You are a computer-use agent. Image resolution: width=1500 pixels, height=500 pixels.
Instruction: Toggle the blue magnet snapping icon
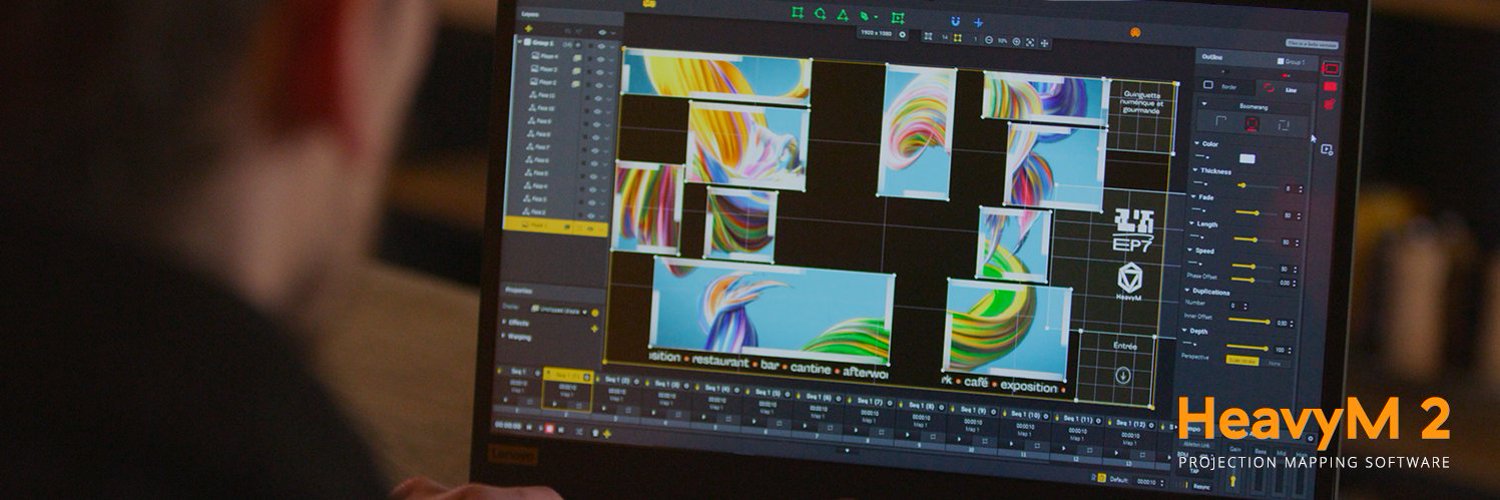pyautogui.click(x=955, y=21)
